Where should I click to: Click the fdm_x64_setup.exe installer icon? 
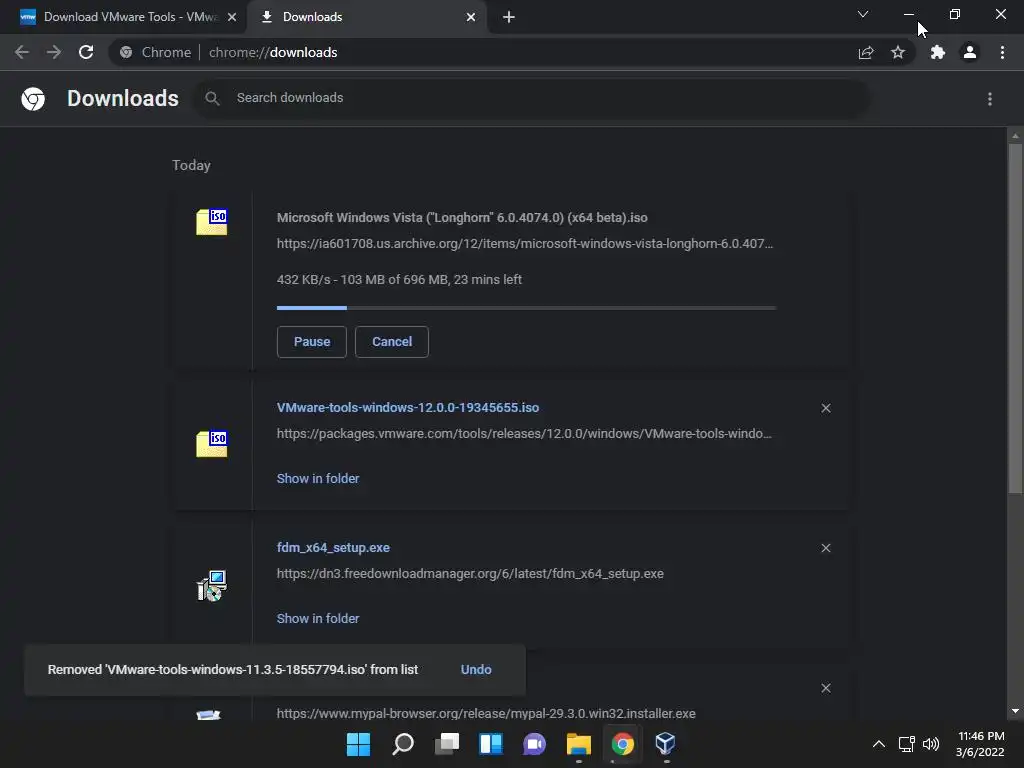pyautogui.click(x=212, y=585)
